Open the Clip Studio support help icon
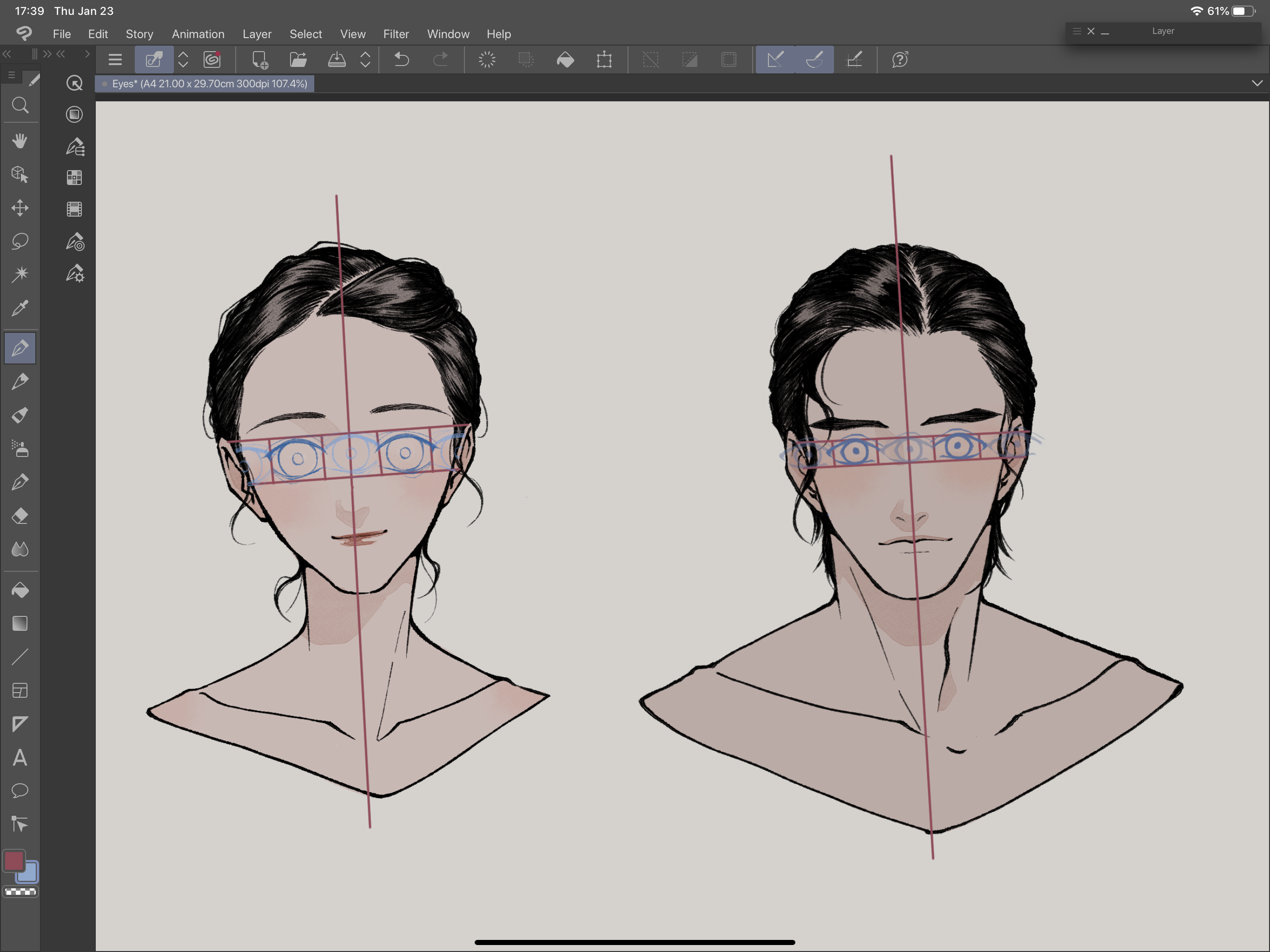 coord(900,59)
